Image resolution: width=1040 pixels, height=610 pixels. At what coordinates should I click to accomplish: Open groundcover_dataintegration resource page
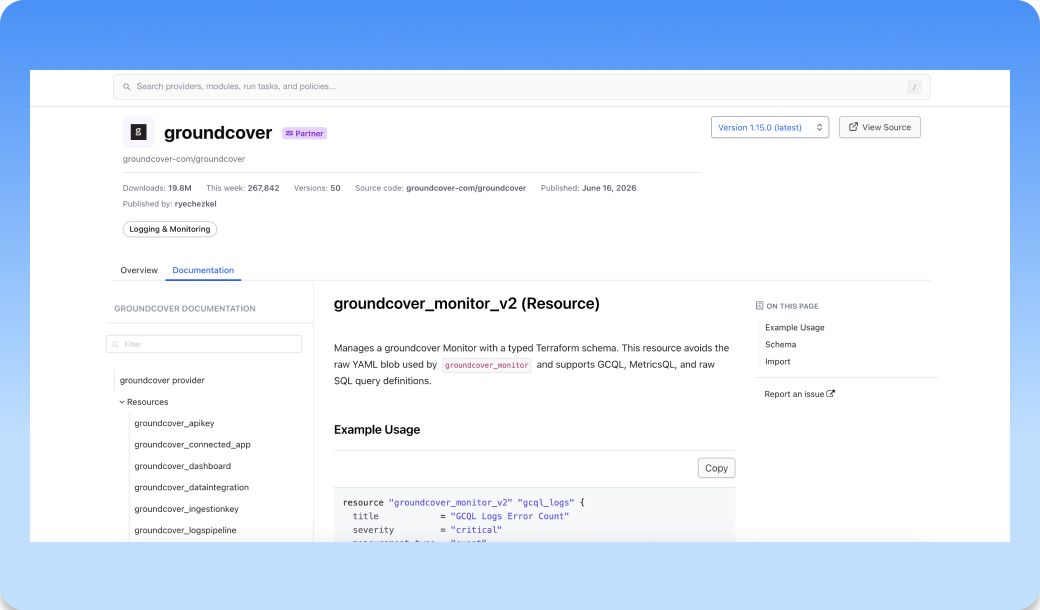192,487
